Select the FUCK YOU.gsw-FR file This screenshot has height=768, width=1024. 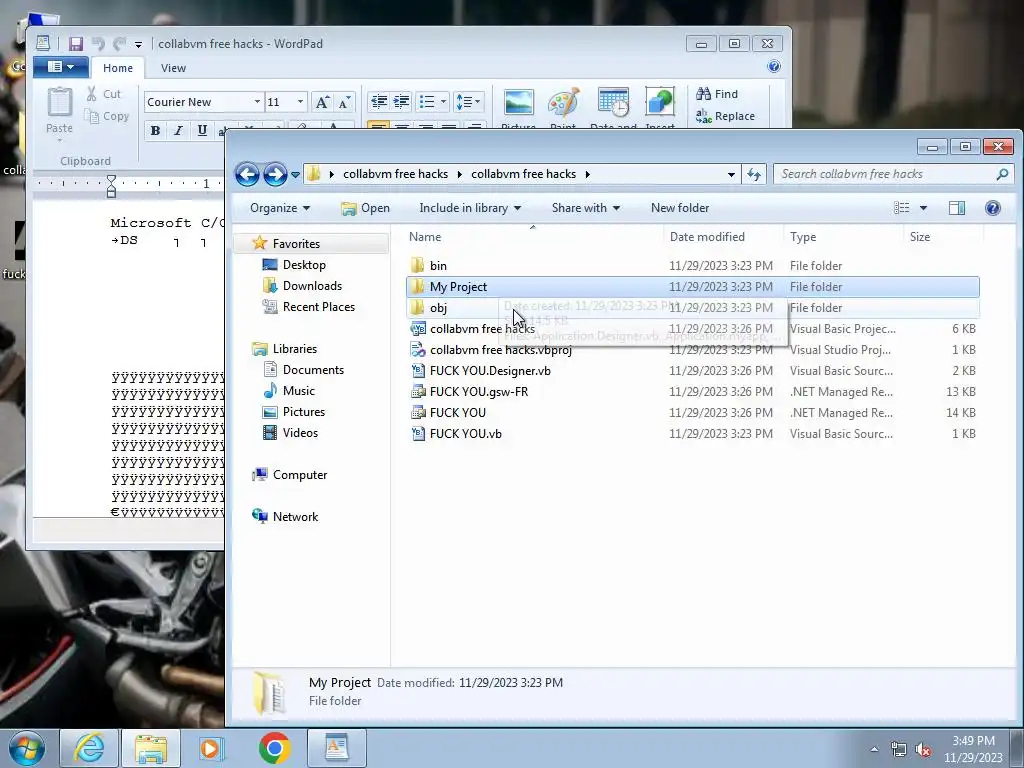pyautogui.click(x=693, y=392)
